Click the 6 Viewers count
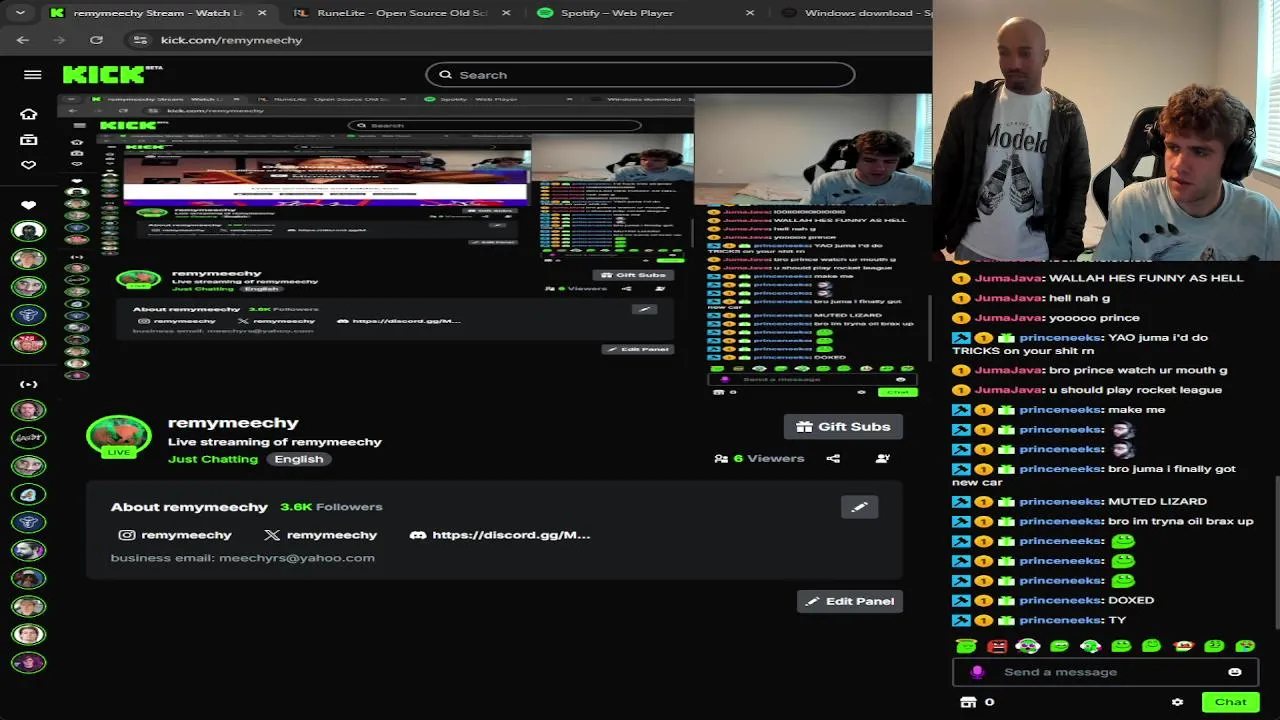Image resolution: width=1280 pixels, height=720 pixels. (769, 459)
